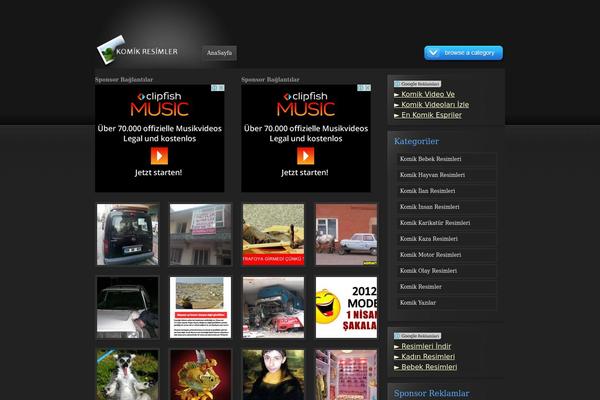Screen dimensions: 600x400
Task: Open the Komik Videoları İzle link
Action: 431,104
